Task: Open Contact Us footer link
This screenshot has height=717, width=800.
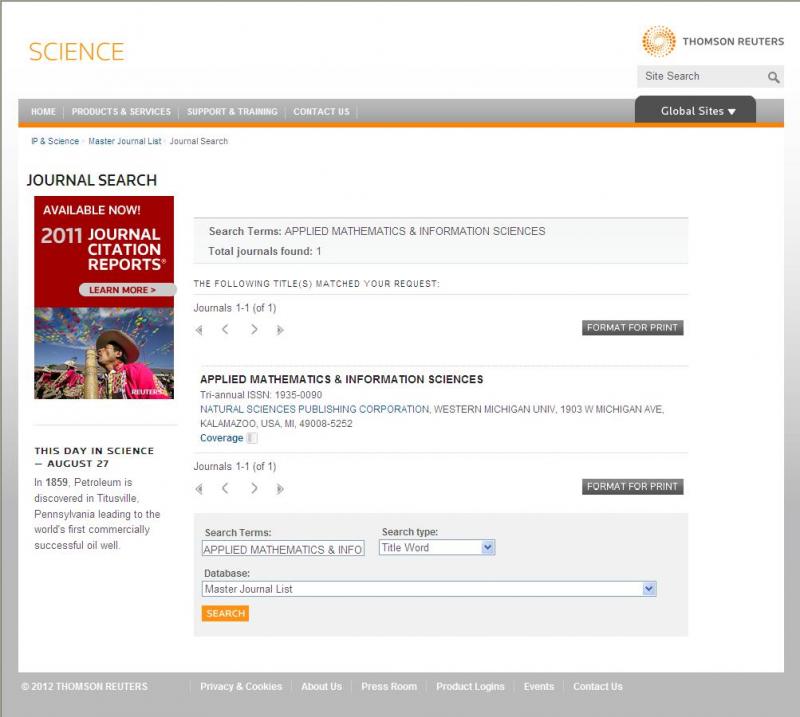Action: [x=597, y=686]
